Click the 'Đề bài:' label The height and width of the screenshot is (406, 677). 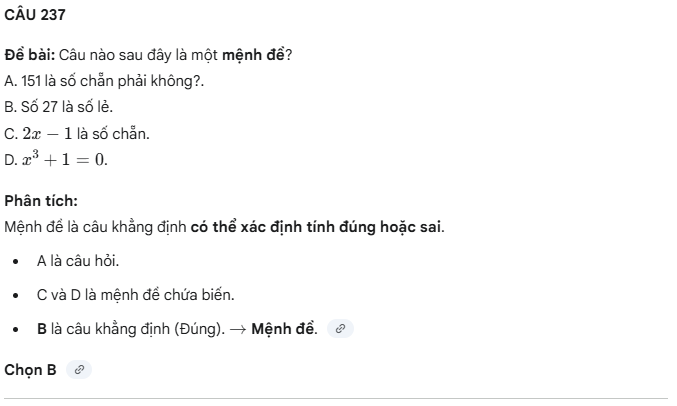[36, 53]
